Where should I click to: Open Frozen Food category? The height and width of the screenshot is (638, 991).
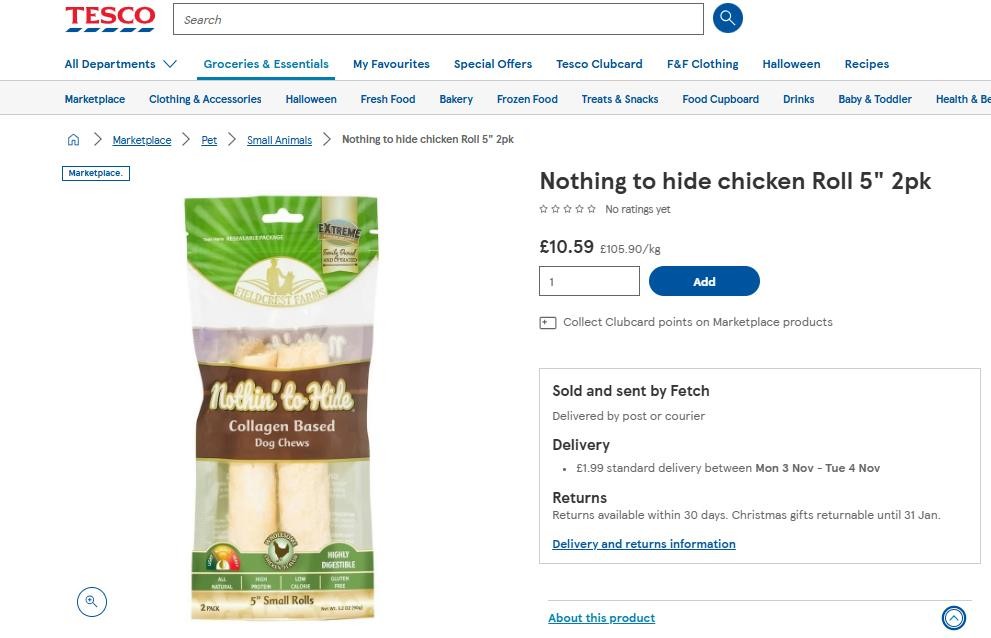(527, 99)
